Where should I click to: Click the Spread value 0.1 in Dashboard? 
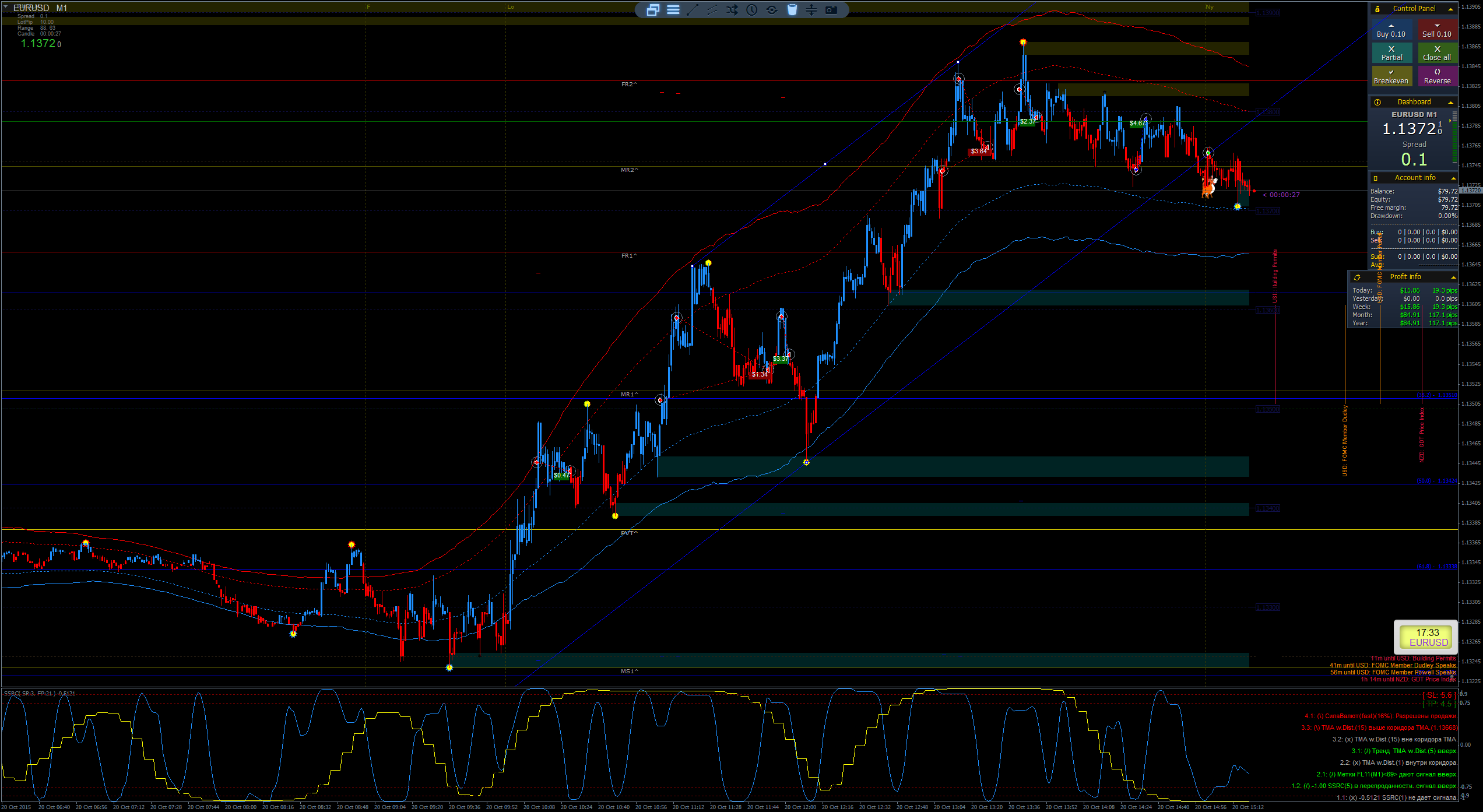[x=1414, y=159]
